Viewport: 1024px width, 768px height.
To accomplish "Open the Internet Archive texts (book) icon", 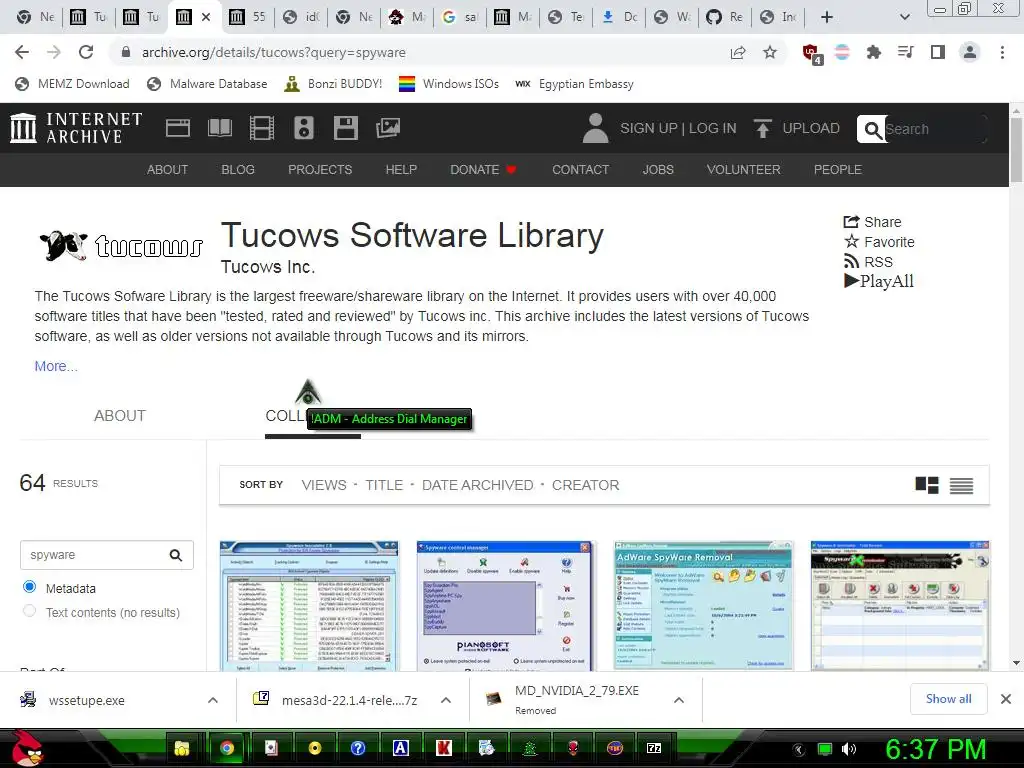I will [219, 128].
